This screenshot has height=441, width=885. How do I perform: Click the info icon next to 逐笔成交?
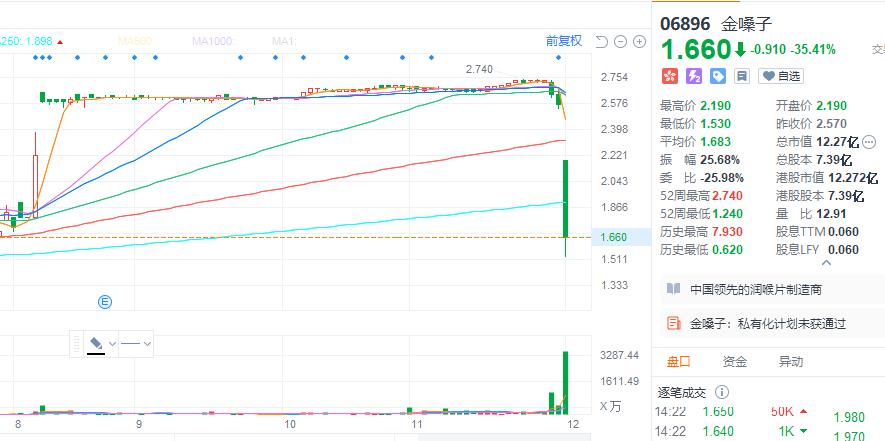pyautogui.click(x=721, y=392)
